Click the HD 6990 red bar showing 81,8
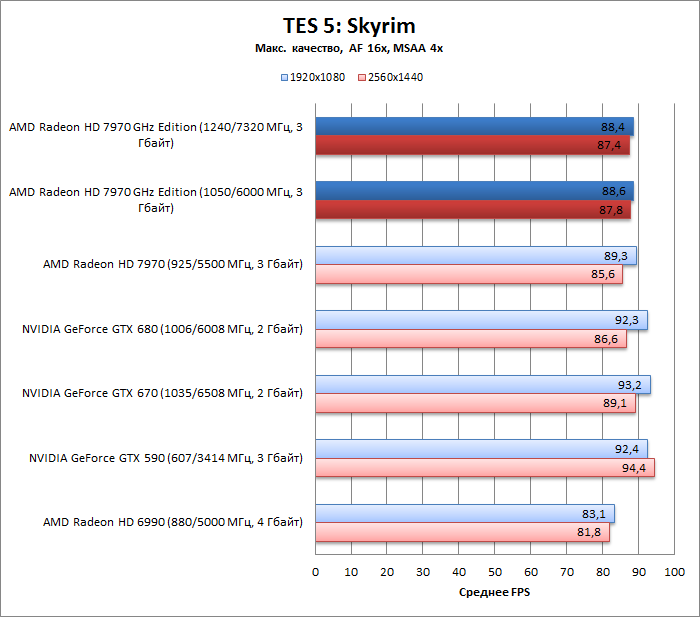Screen dimensions: 700x617 point(462,533)
